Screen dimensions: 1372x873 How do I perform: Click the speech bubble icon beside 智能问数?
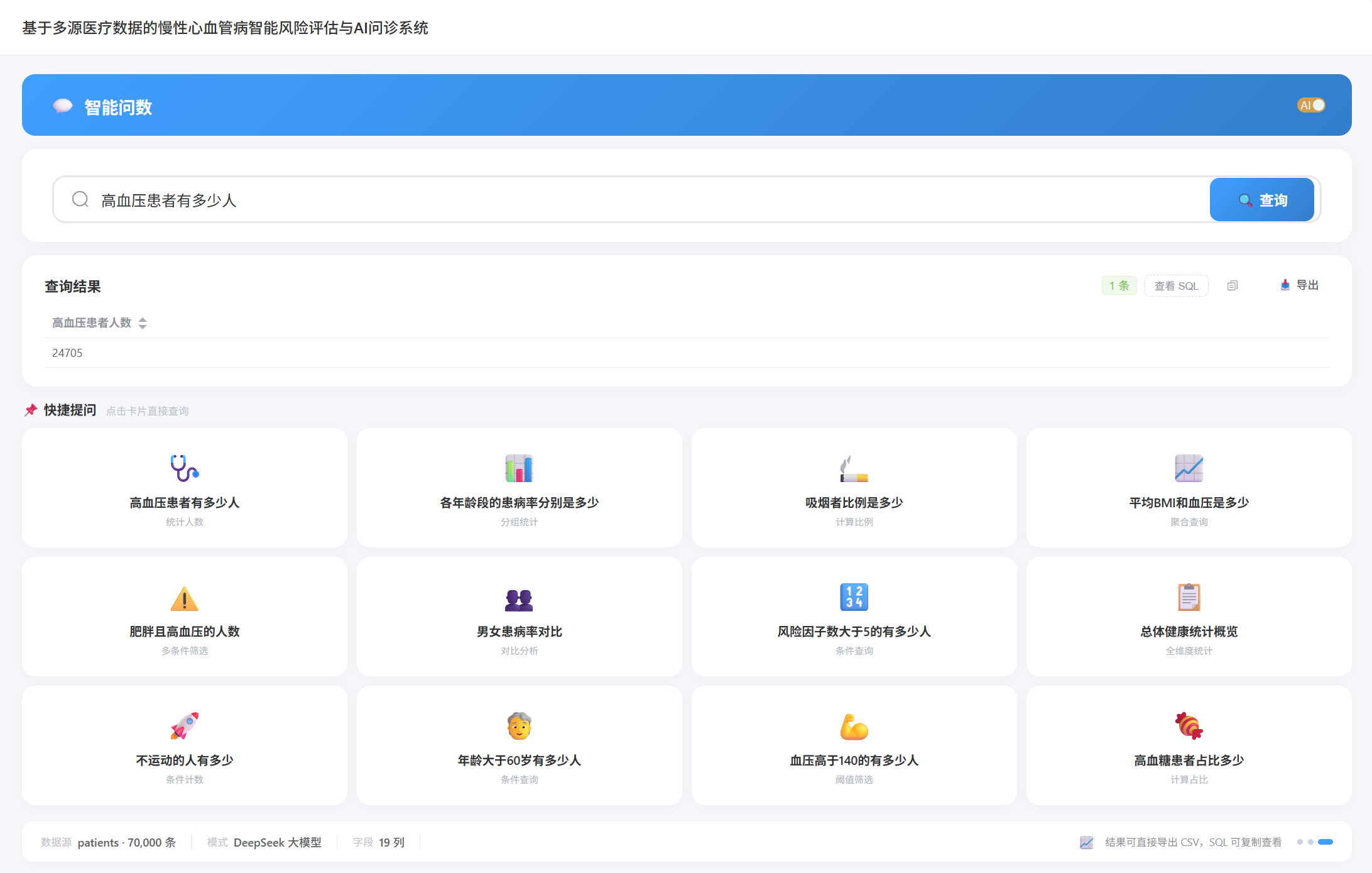tap(63, 106)
